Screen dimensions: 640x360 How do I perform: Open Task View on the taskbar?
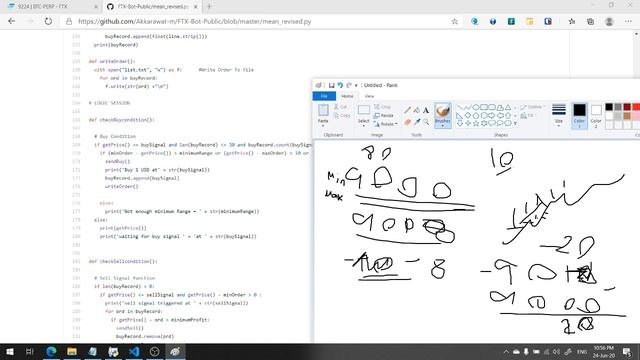click(29, 351)
